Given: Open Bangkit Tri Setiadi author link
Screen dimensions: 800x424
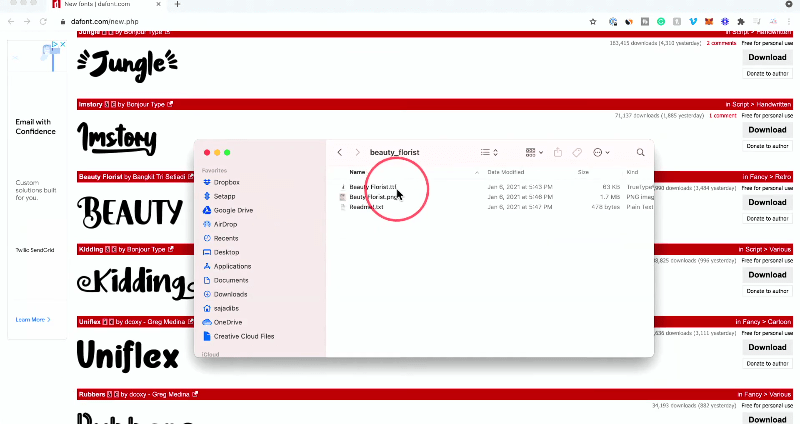Looking at the screenshot, I should pos(159,177).
